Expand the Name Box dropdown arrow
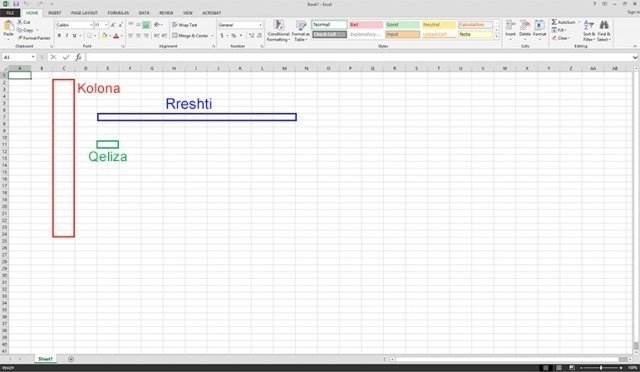This screenshot has height=372, width=640. coord(33,57)
